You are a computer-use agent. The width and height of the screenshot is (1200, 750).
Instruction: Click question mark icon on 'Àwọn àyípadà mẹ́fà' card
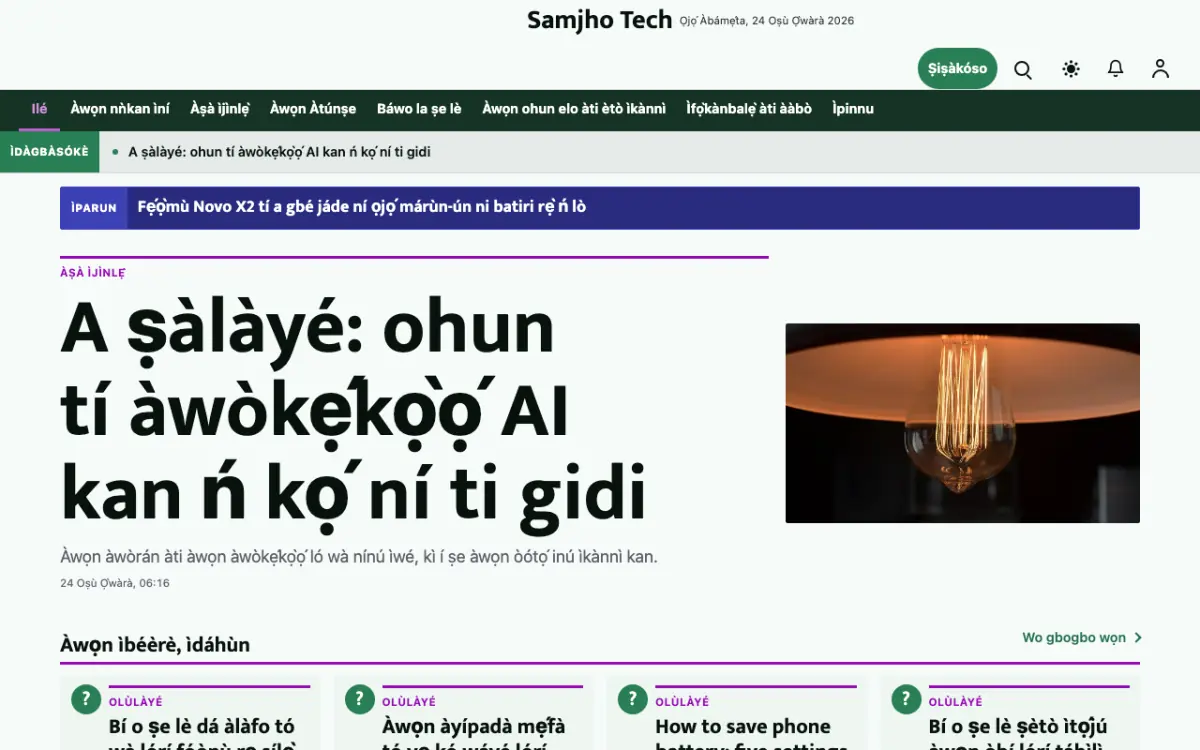(360, 699)
